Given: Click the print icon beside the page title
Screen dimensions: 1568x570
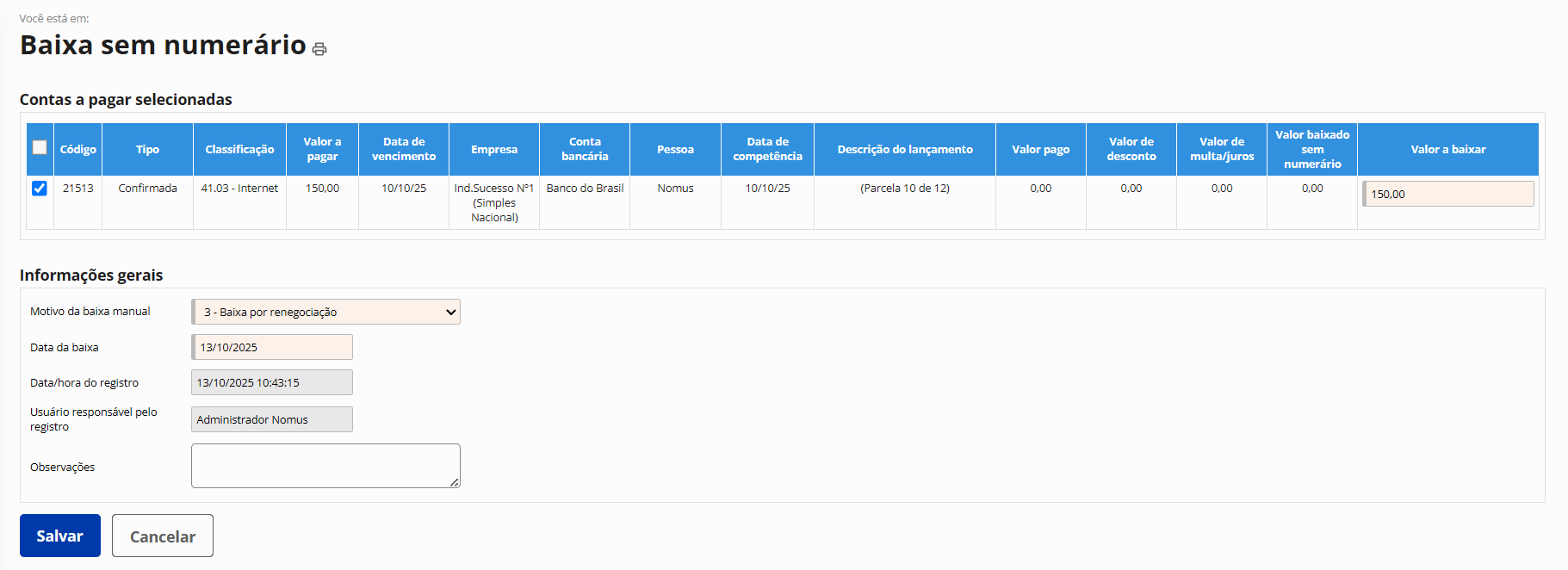Looking at the screenshot, I should [x=319, y=49].
